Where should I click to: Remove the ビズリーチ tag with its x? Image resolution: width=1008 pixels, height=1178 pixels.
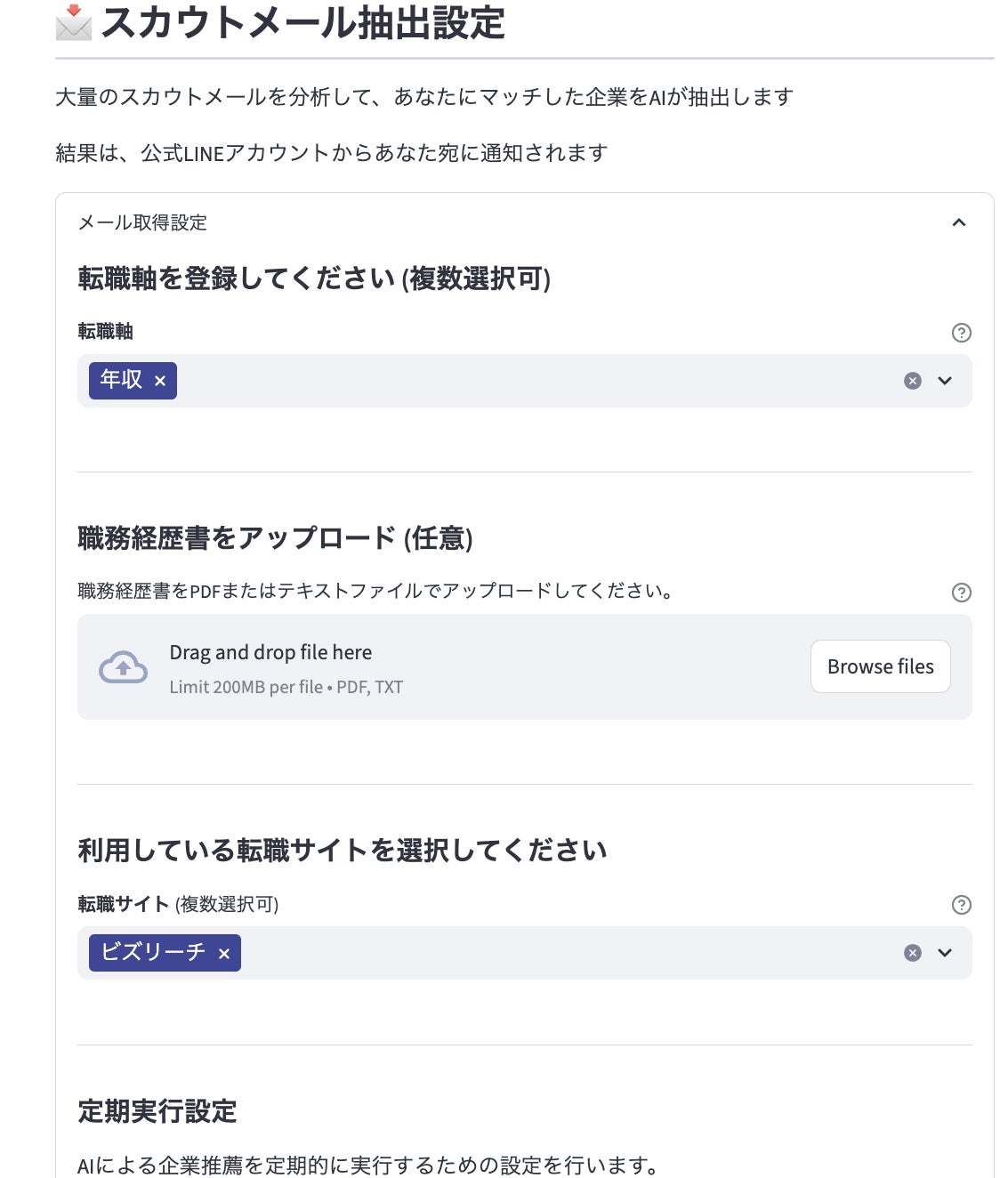point(224,954)
